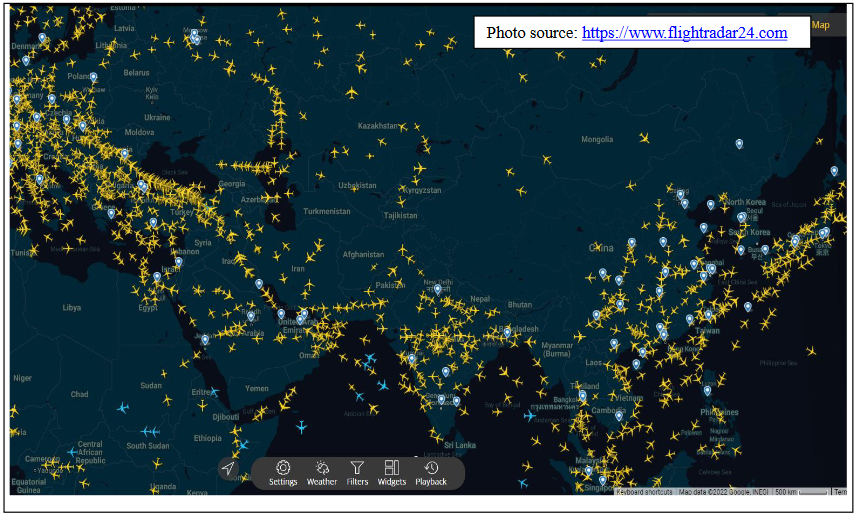Select the airport pin at Seoul

click(x=742, y=218)
